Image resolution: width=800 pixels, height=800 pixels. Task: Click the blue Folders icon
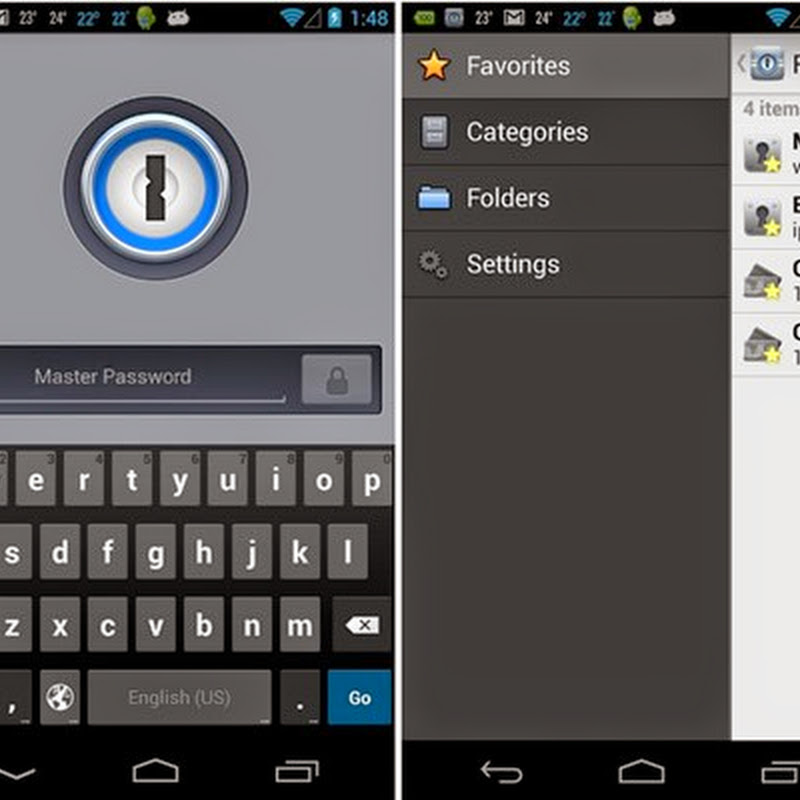point(434,198)
